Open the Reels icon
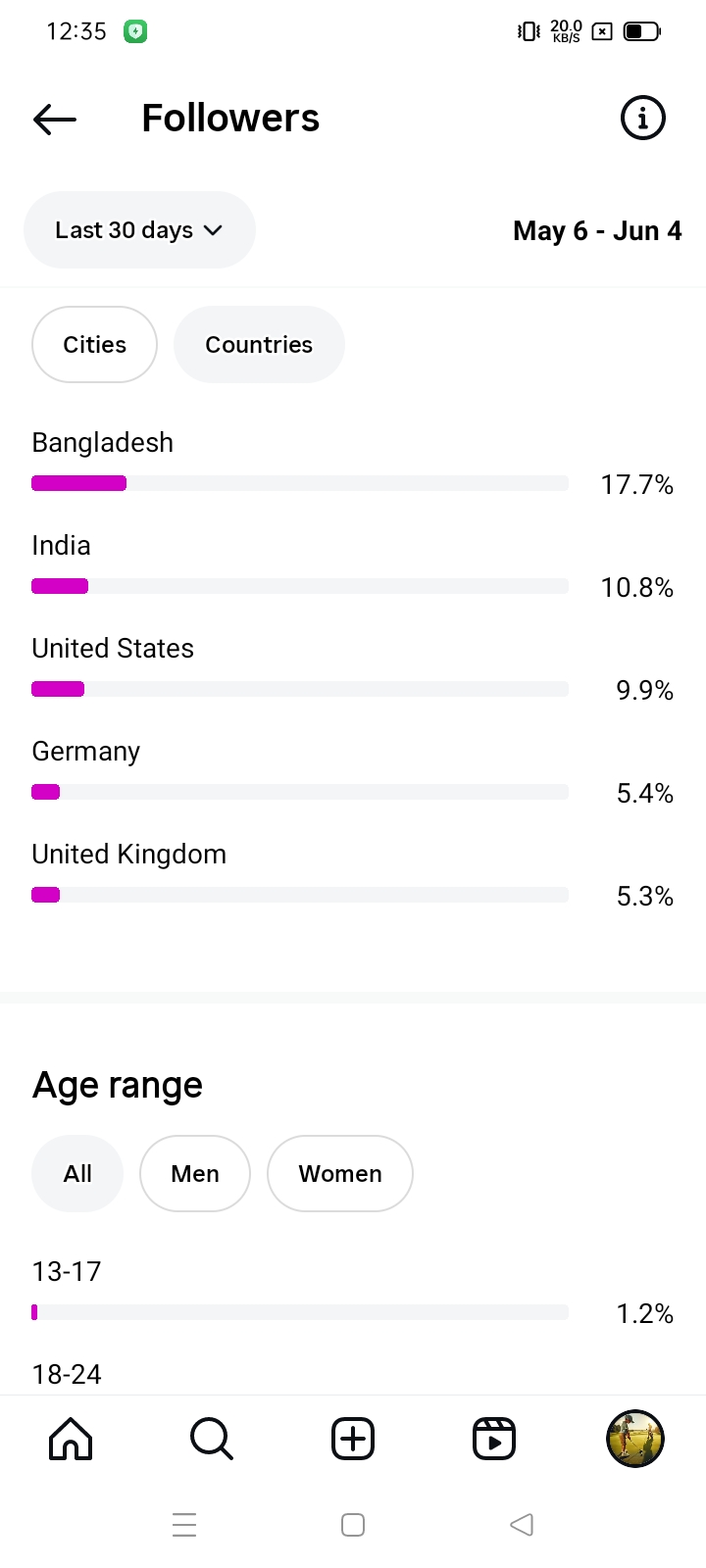 pos(494,1439)
